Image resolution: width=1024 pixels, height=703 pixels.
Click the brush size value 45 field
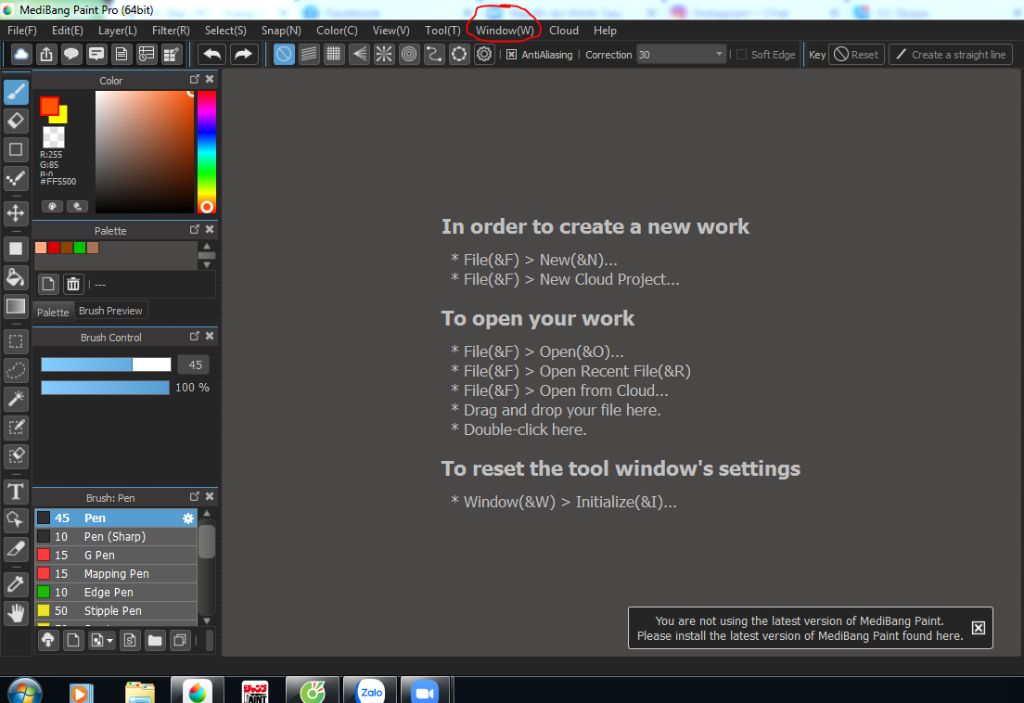coord(195,365)
